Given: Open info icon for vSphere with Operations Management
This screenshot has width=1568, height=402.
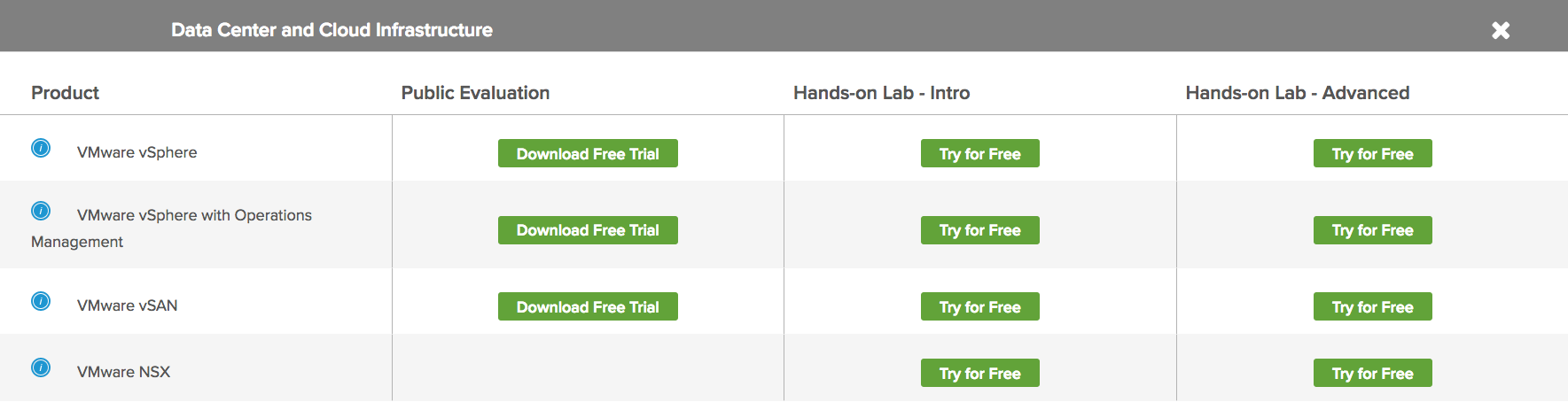Looking at the screenshot, I should pos(41,211).
